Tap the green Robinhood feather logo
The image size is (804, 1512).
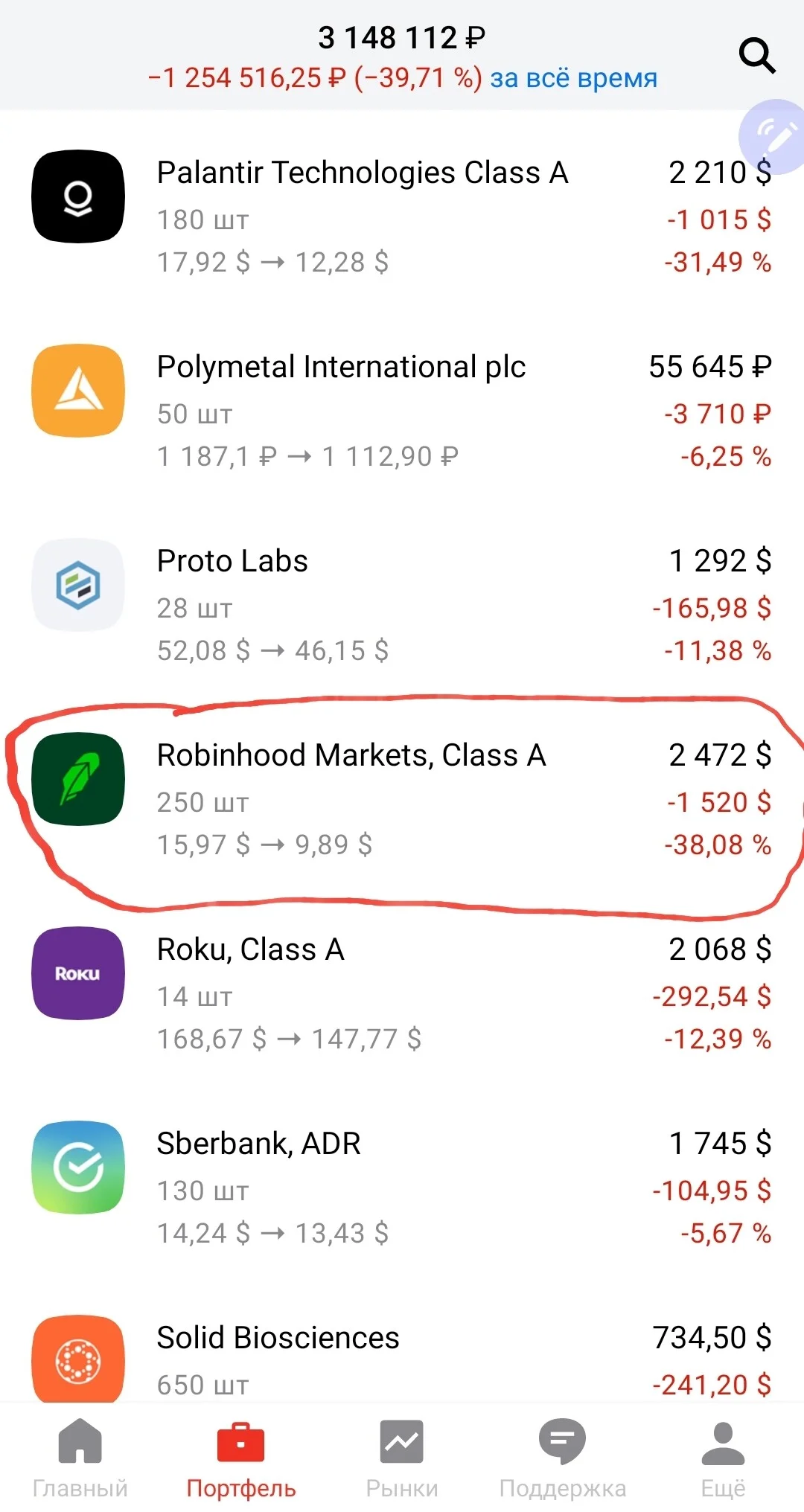pyautogui.click(x=78, y=779)
